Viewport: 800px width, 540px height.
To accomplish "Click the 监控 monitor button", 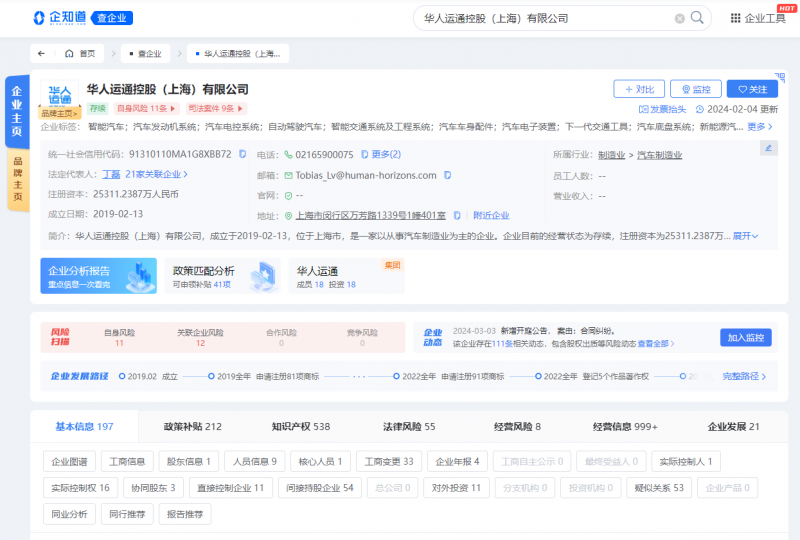I will coord(696,89).
